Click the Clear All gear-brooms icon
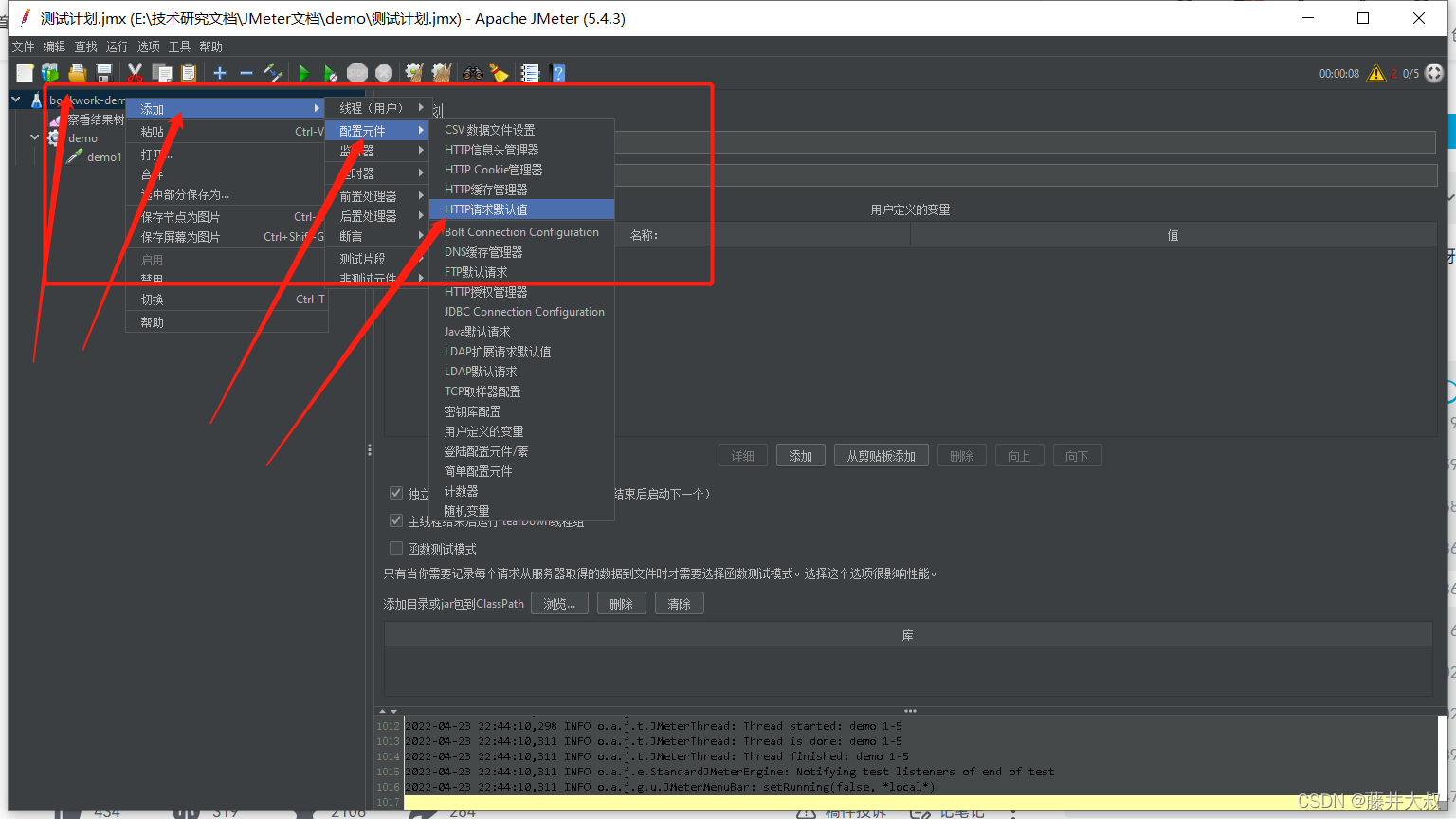Screen dimensions: 1456x819 click(442, 73)
